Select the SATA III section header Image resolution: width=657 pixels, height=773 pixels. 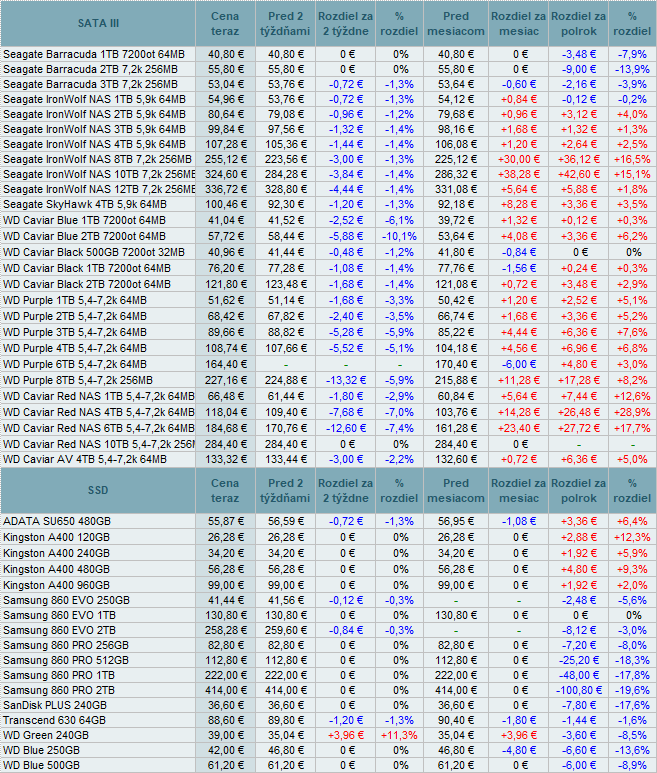pos(98,23)
